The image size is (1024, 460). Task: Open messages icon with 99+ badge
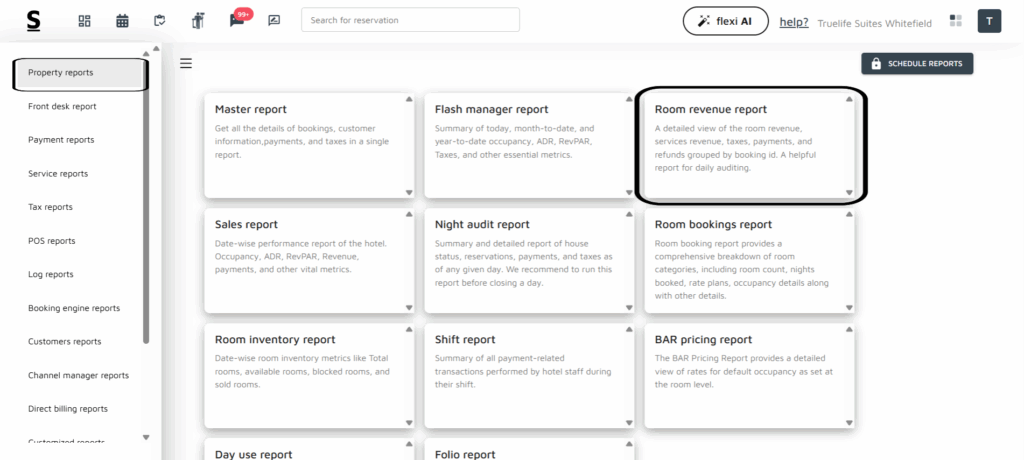tap(236, 20)
